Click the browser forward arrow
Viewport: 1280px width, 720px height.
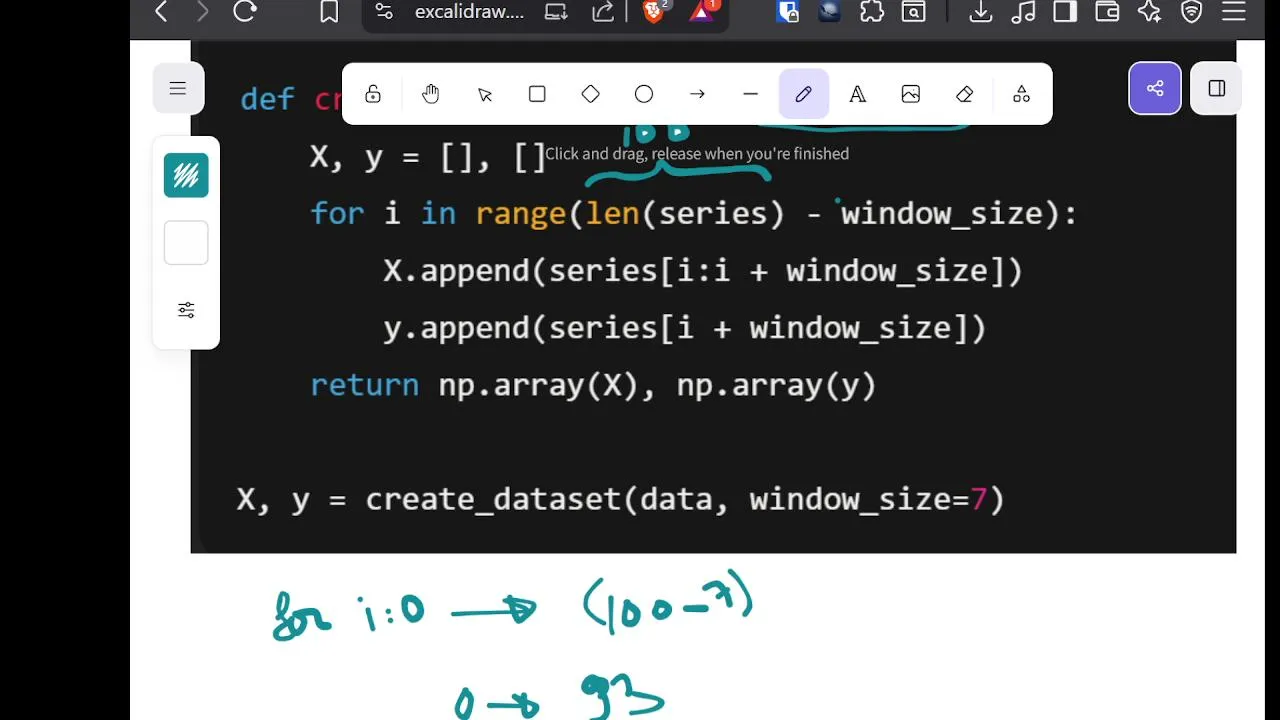(203, 12)
